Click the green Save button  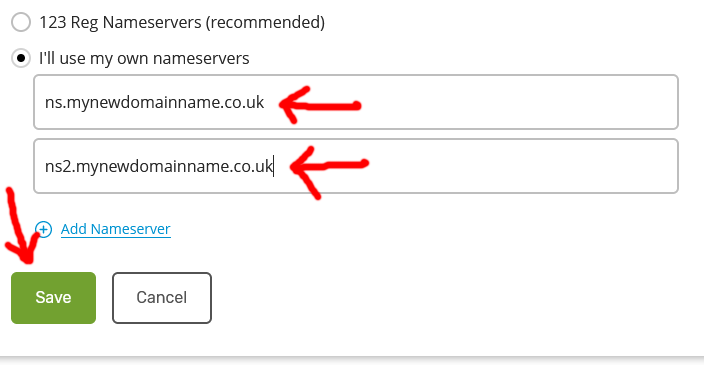53,298
